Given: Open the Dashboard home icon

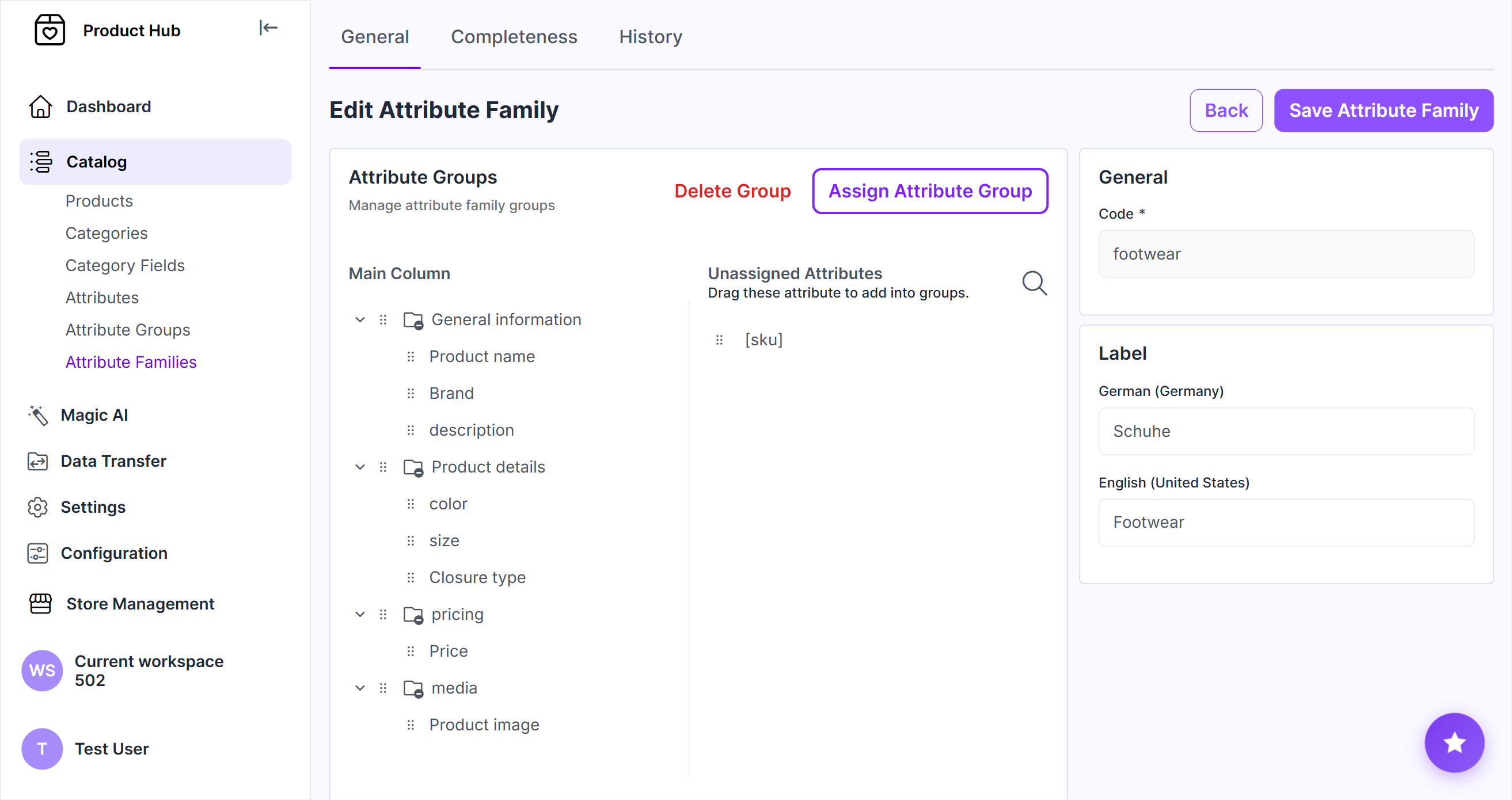Looking at the screenshot, I should 40,106.
